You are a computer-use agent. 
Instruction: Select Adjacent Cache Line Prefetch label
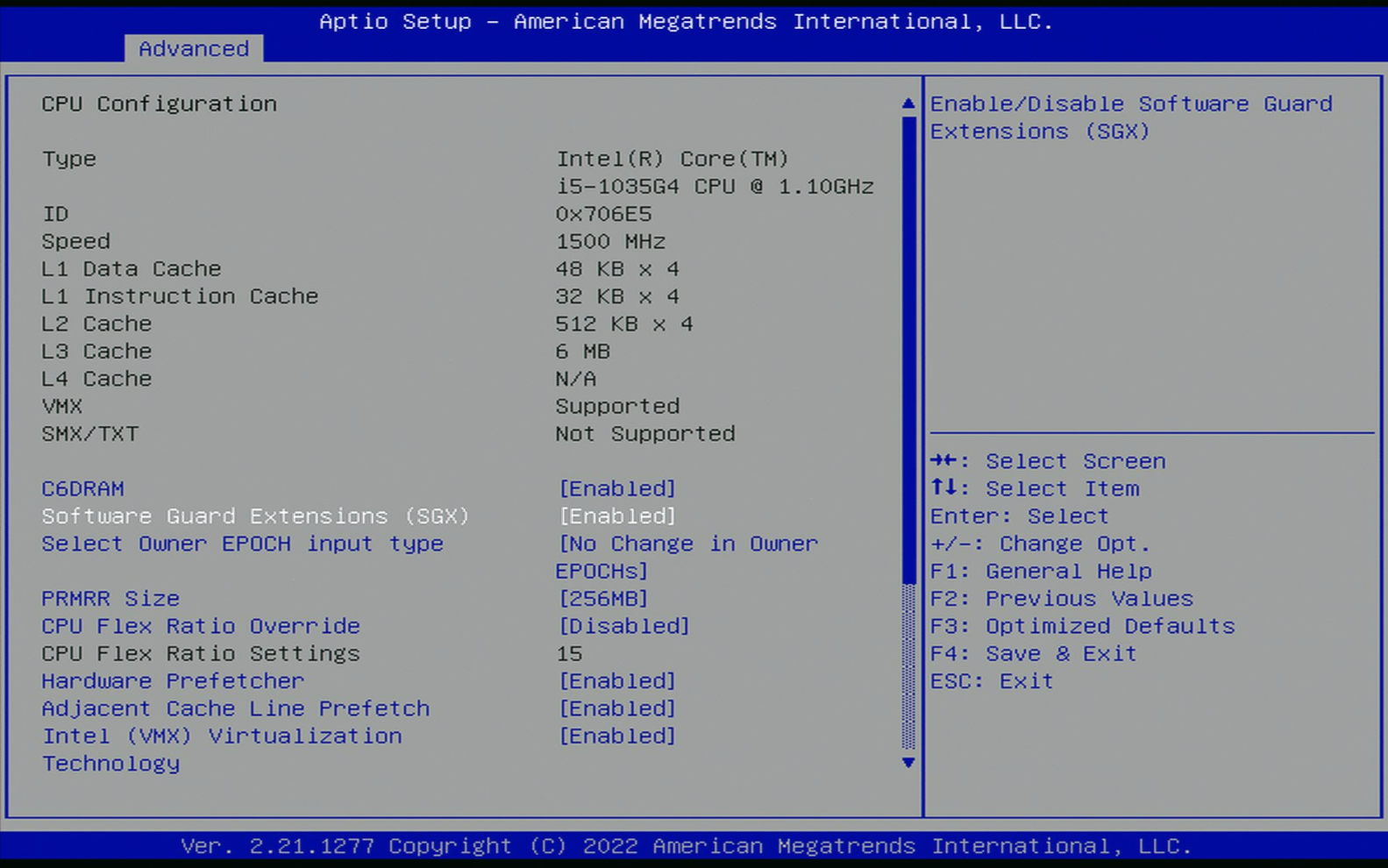coord(236,708)
